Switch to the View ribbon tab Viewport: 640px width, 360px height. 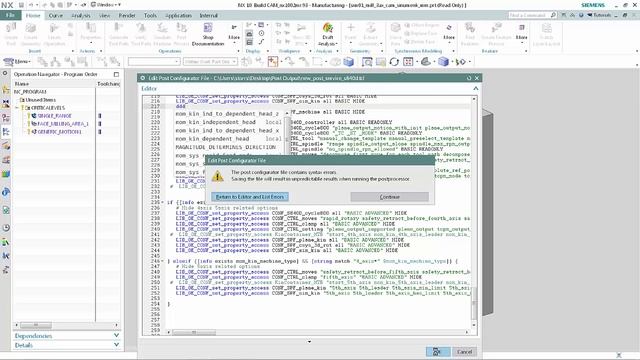105,16
